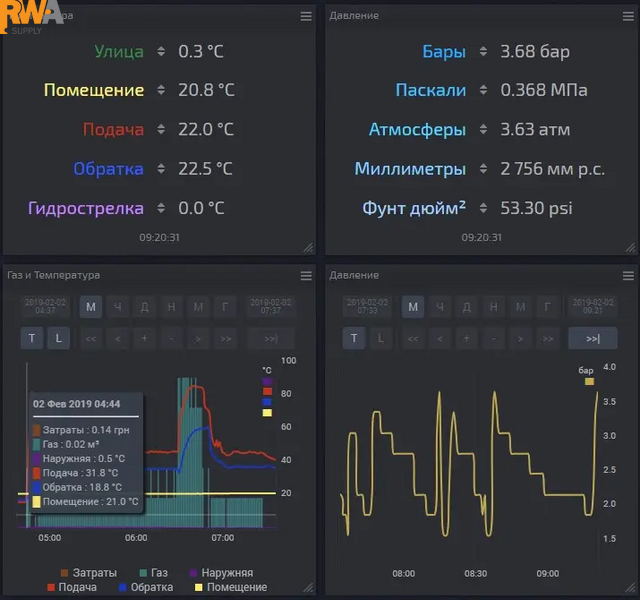Select the Д interval in pressure chart
This screenshot has height=600, width=640.
(x=467, y=307)
